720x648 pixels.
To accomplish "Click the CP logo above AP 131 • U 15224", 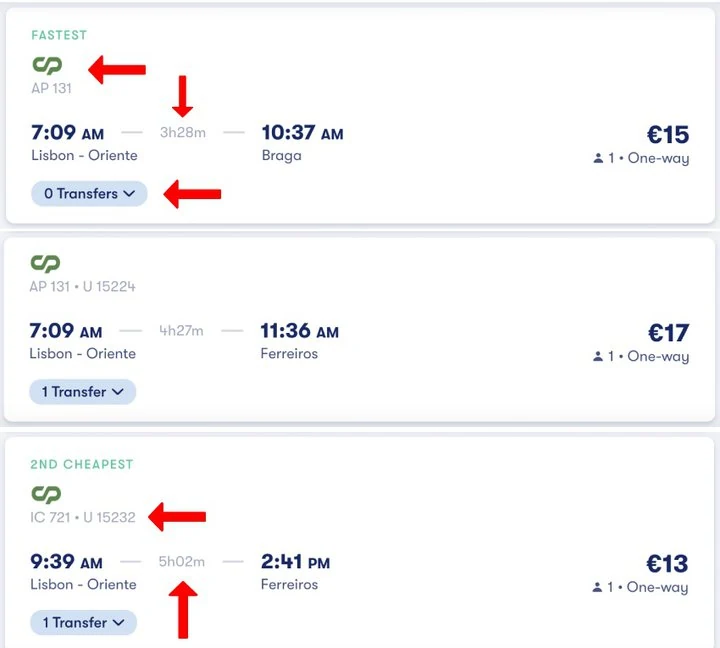I will [45, 263].
